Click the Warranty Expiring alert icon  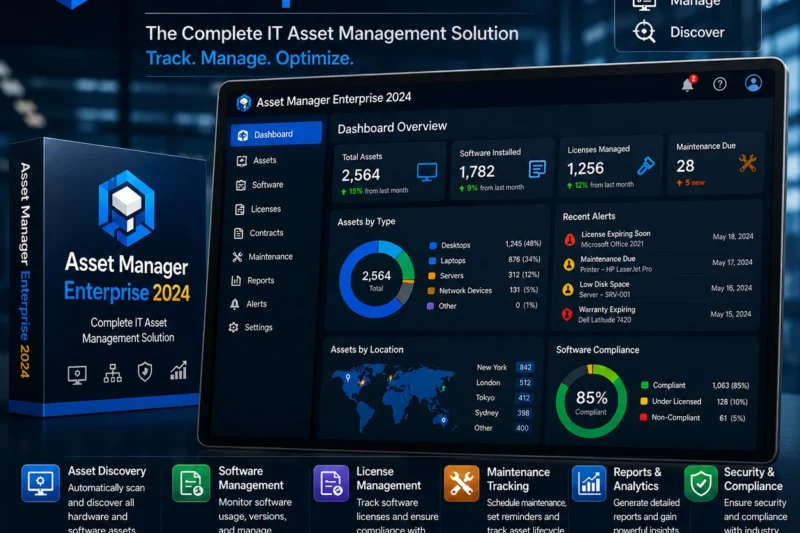(566, 314)
